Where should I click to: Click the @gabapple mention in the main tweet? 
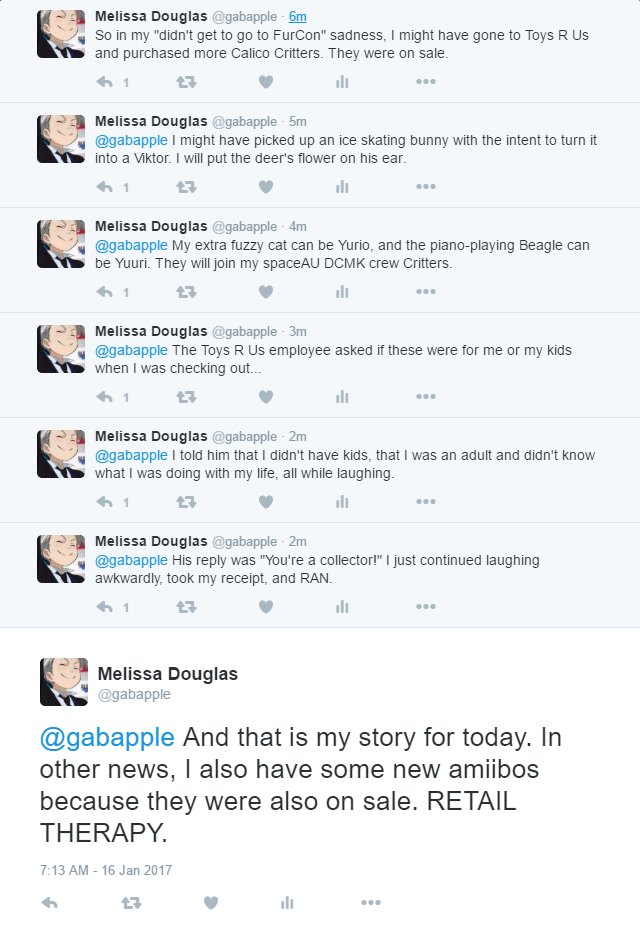pos(107,737)
